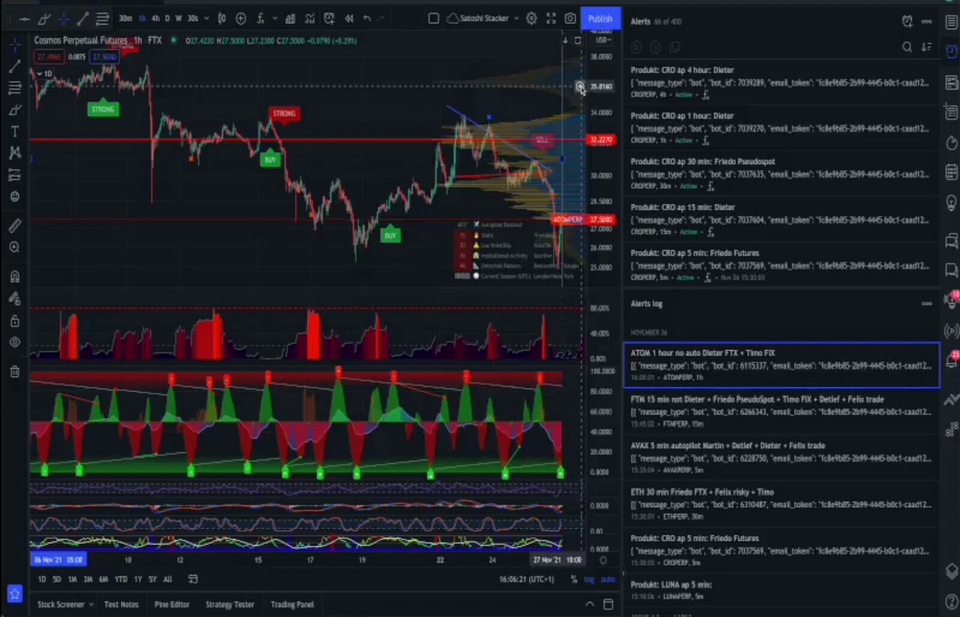960x617 pixels.
Task: Toggle the log scale button
Action: coord(589,579)
